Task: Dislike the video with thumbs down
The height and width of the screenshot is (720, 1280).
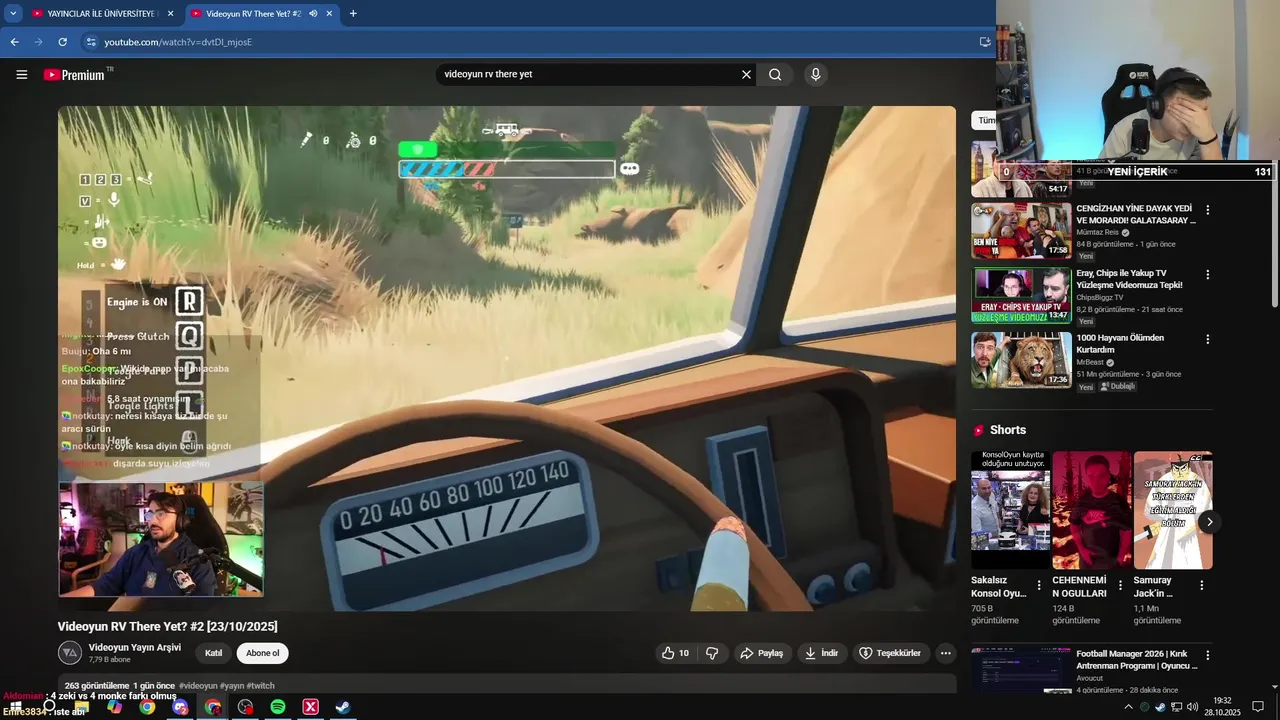Action: pos(712,653)
